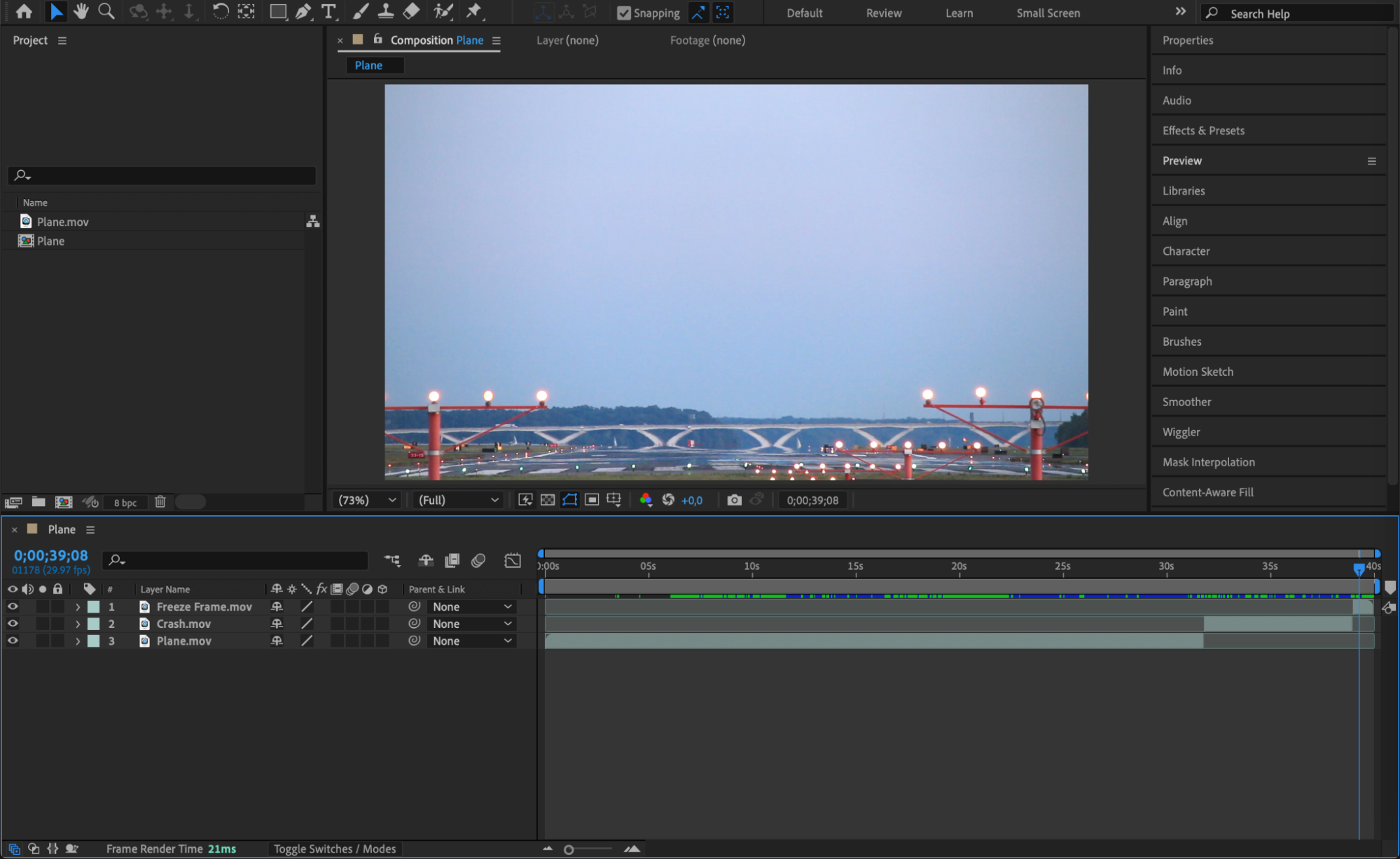The width and height of the screenshot is (1400, 859).
Task: Select the Hand tool
Action: click(x=81, y=11)
